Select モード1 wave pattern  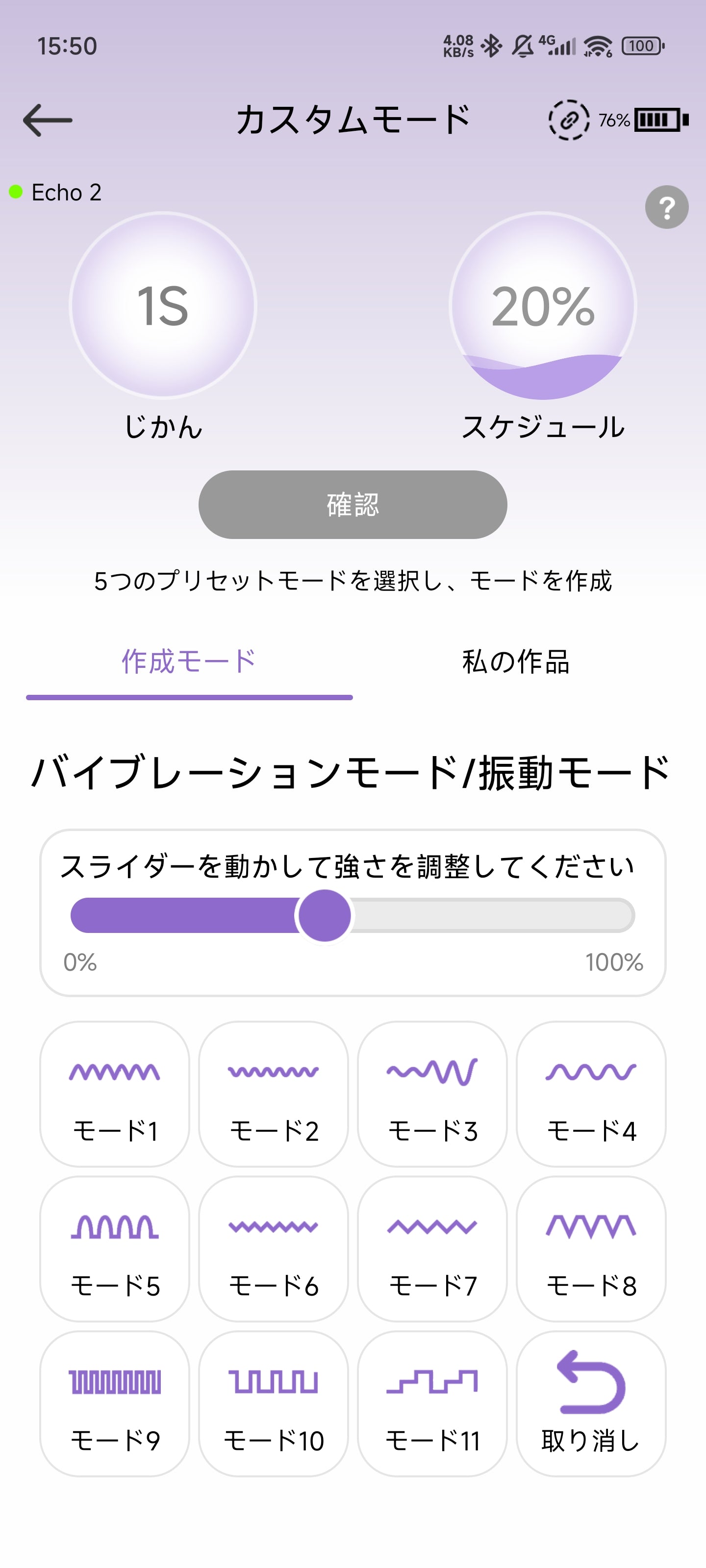point(115,1093)
